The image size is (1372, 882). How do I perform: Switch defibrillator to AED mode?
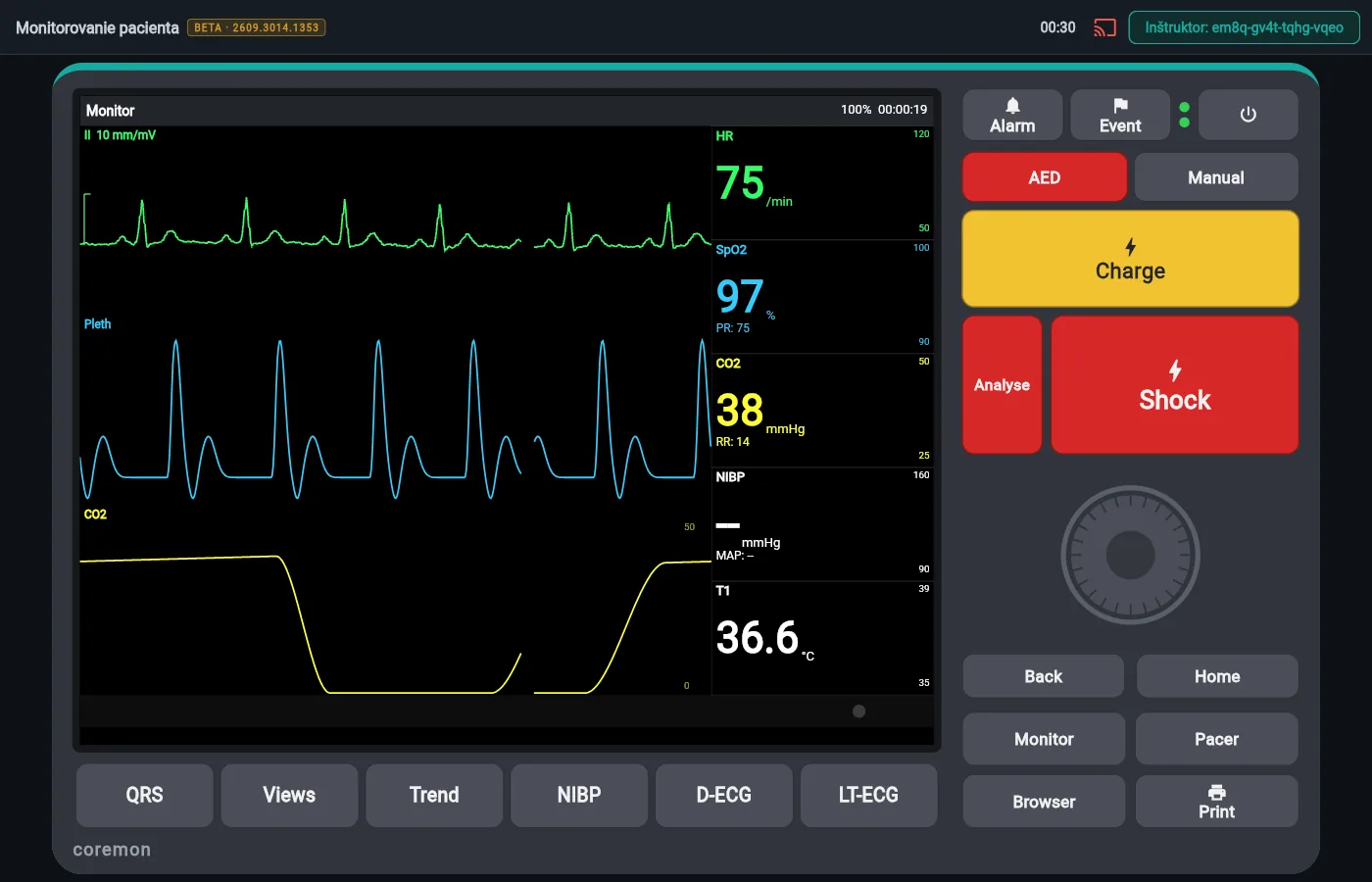1045,177
